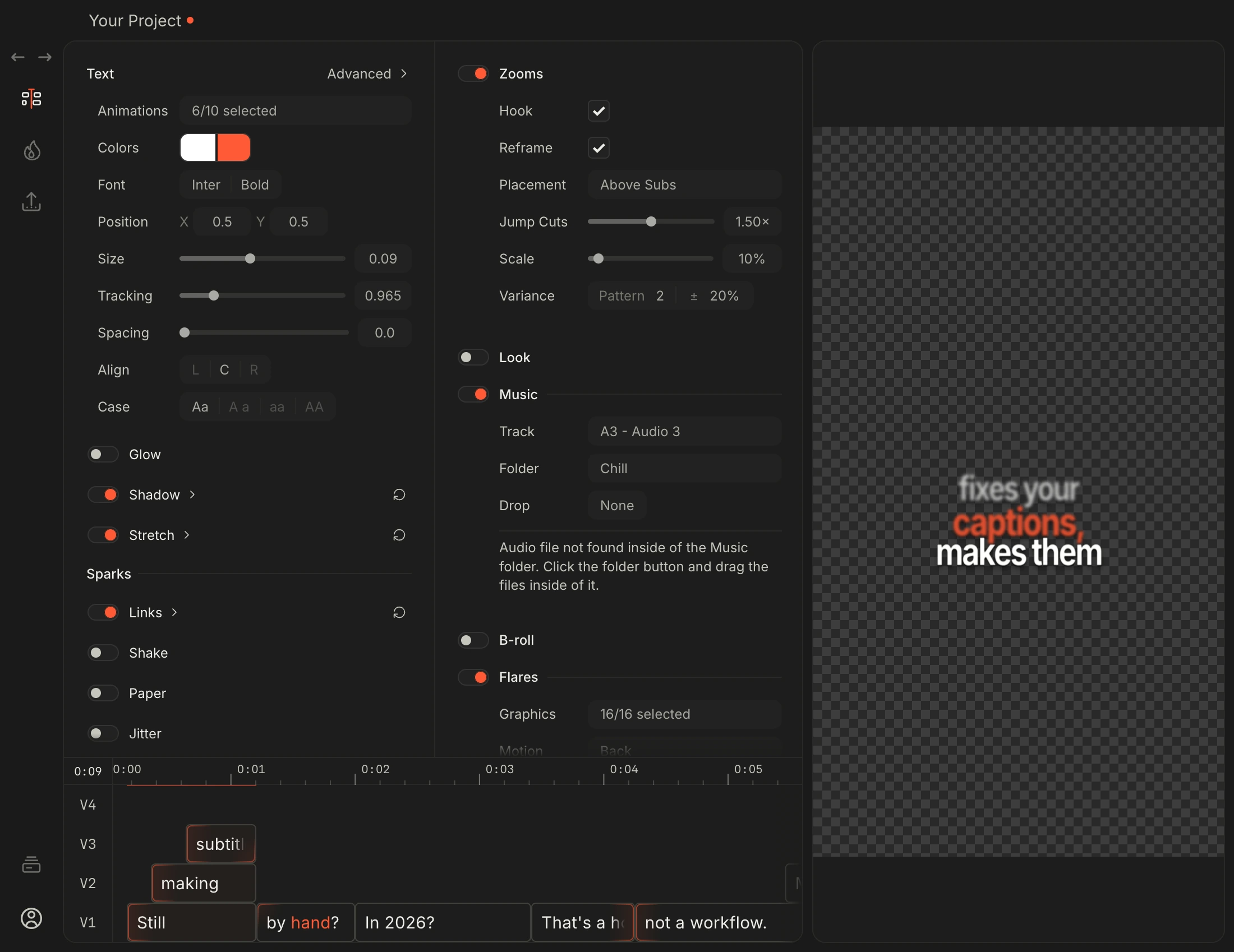This screenshot has height=952, width=1234.
Task: Reset the Stretch settings
Action: pos(399,535)
